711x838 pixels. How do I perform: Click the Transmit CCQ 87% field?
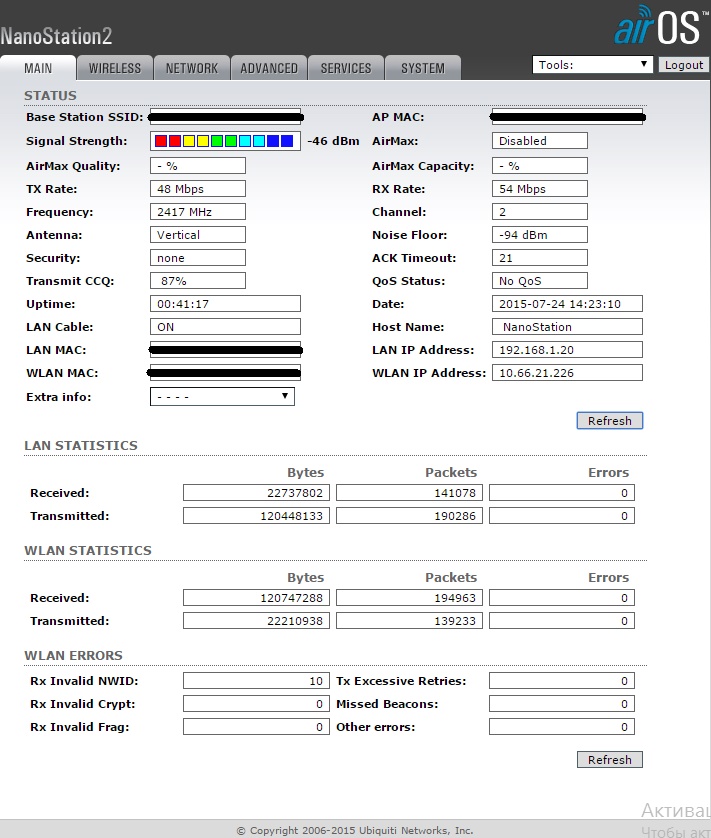click(198, 281)
